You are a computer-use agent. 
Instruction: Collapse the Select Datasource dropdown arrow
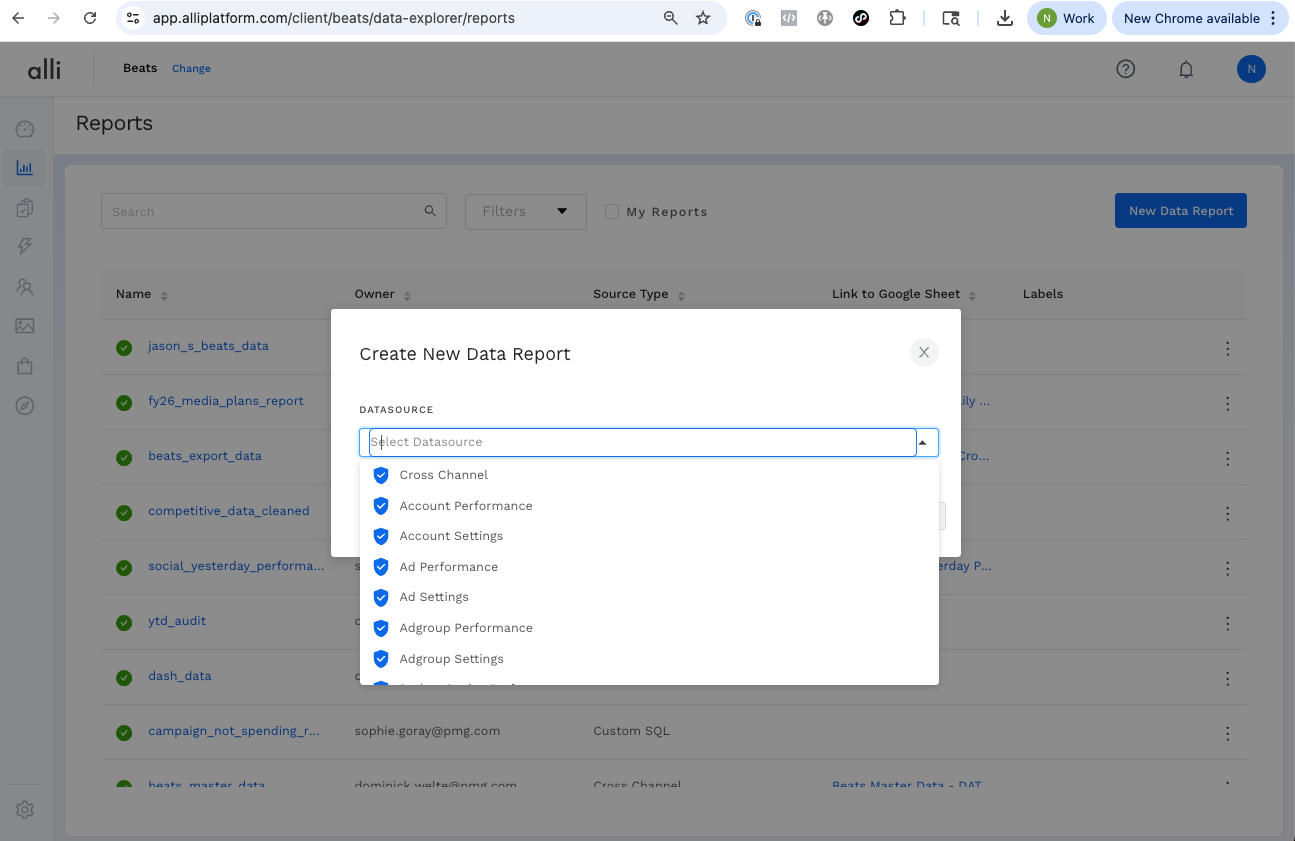(923, 442)
